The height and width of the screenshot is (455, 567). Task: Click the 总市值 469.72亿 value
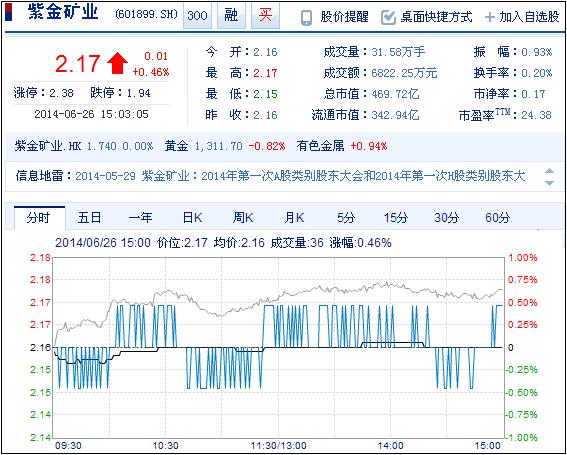(395, 94)
